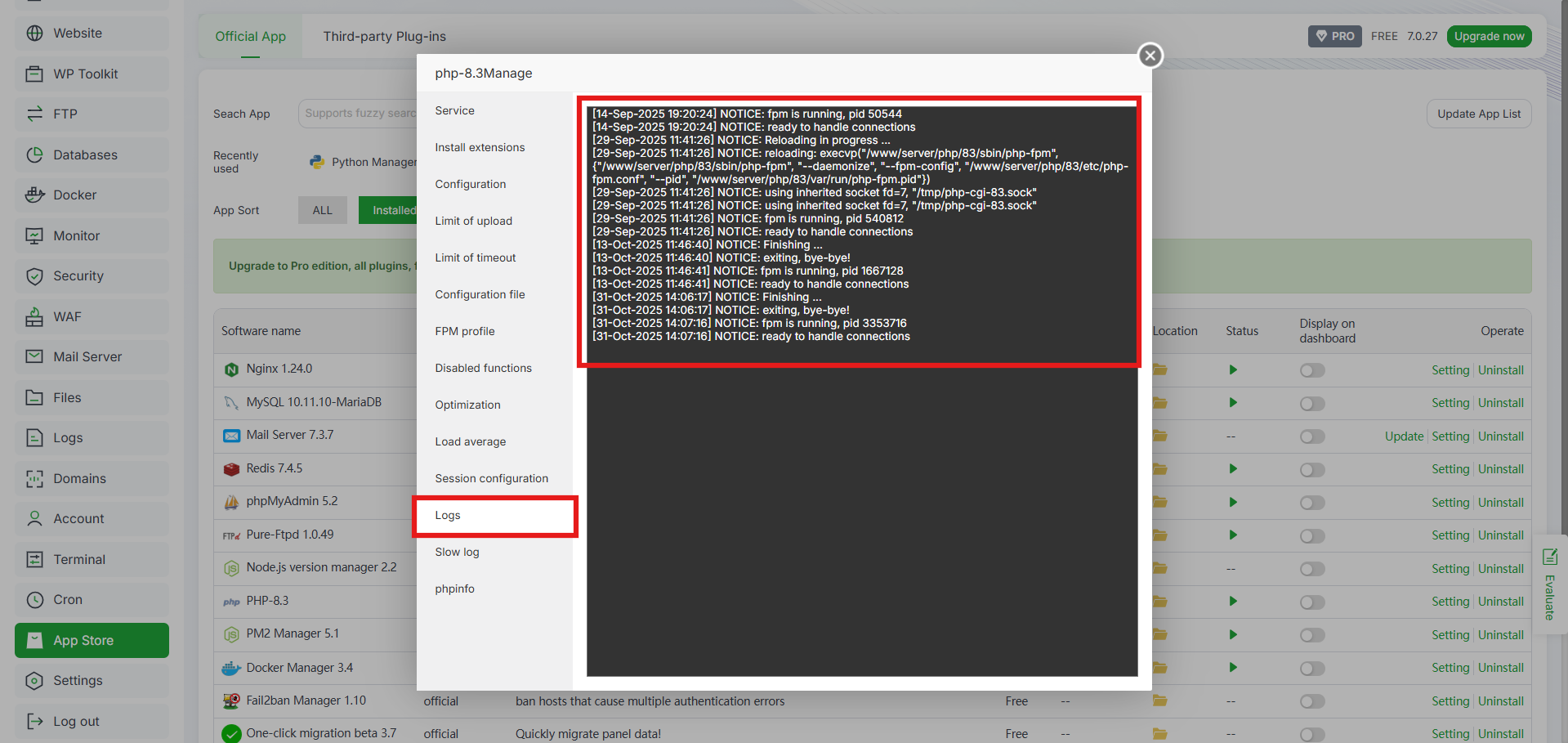Click the status play arrow for PHP-8.3
Image resolution: width=1568 pixels, height=743 pixels.
click(x=1233, y=602)
